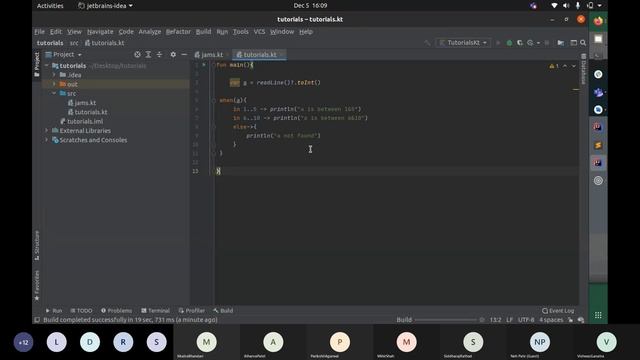Collapse the tutorials root folder

tap(47, 65)
